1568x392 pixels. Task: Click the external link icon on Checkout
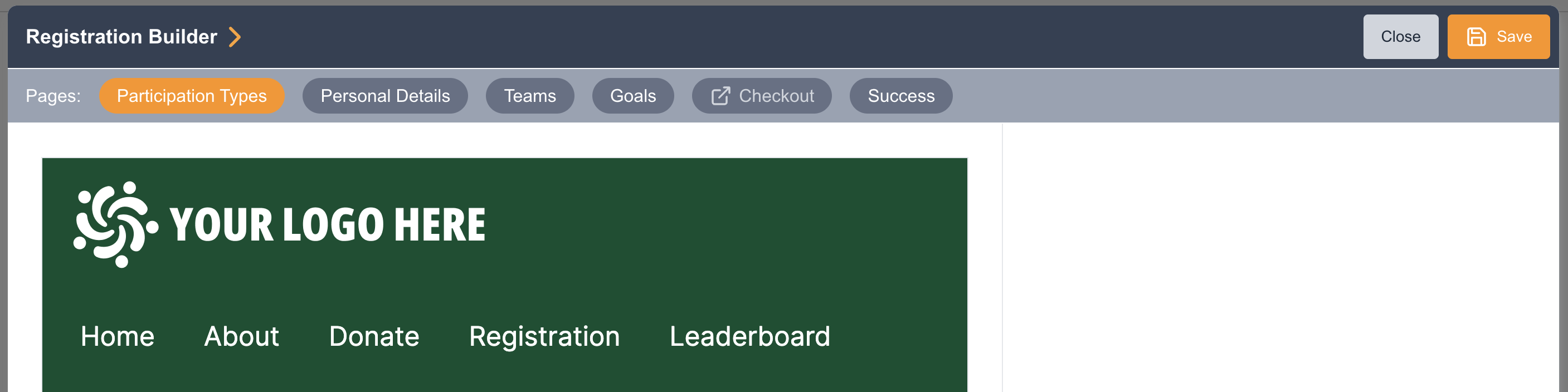click(x=720, y=96)
